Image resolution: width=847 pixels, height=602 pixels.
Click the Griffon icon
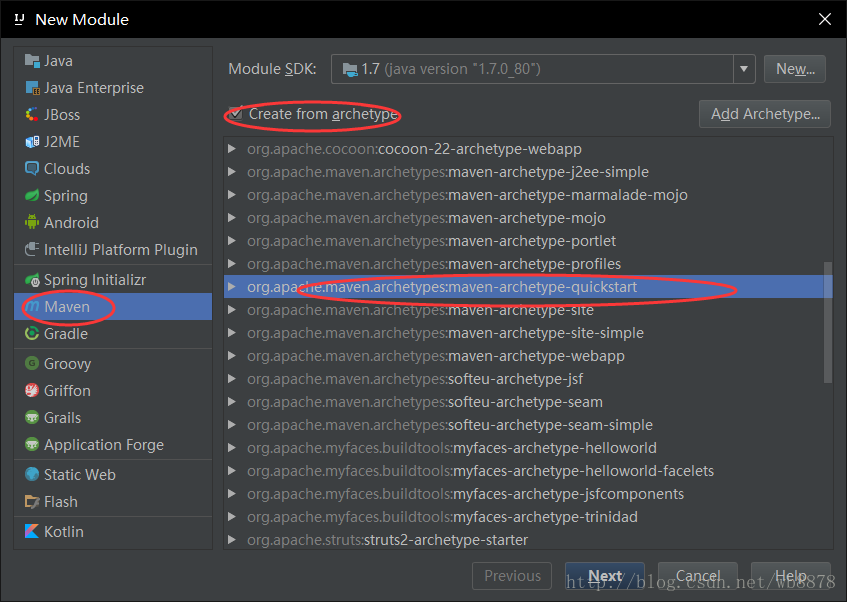point(32,390)
